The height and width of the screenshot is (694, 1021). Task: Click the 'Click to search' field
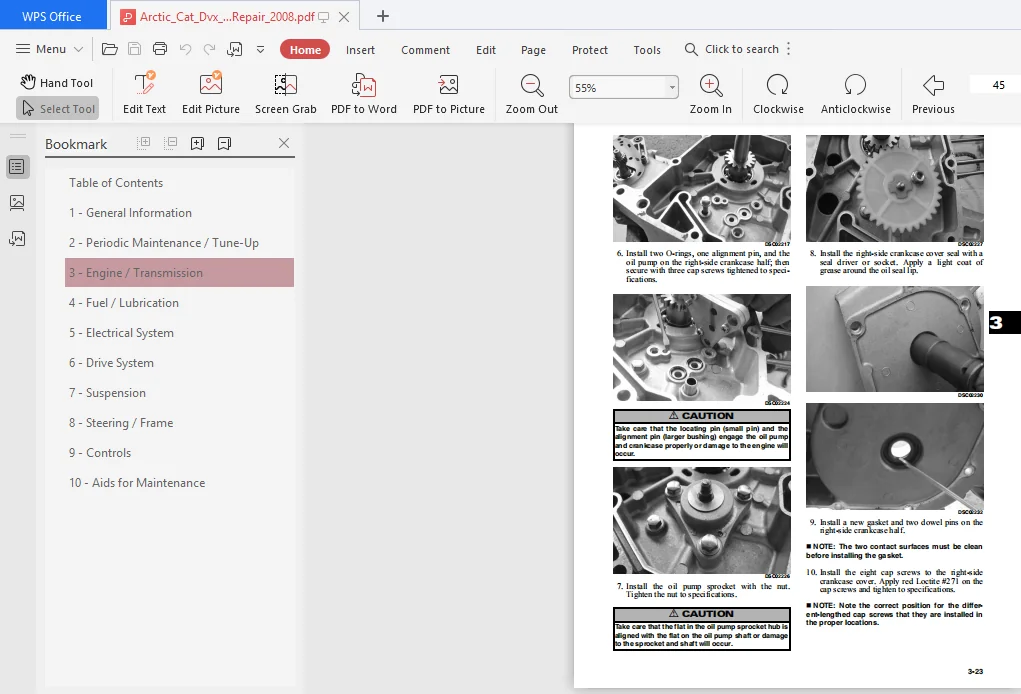(732, 49)
